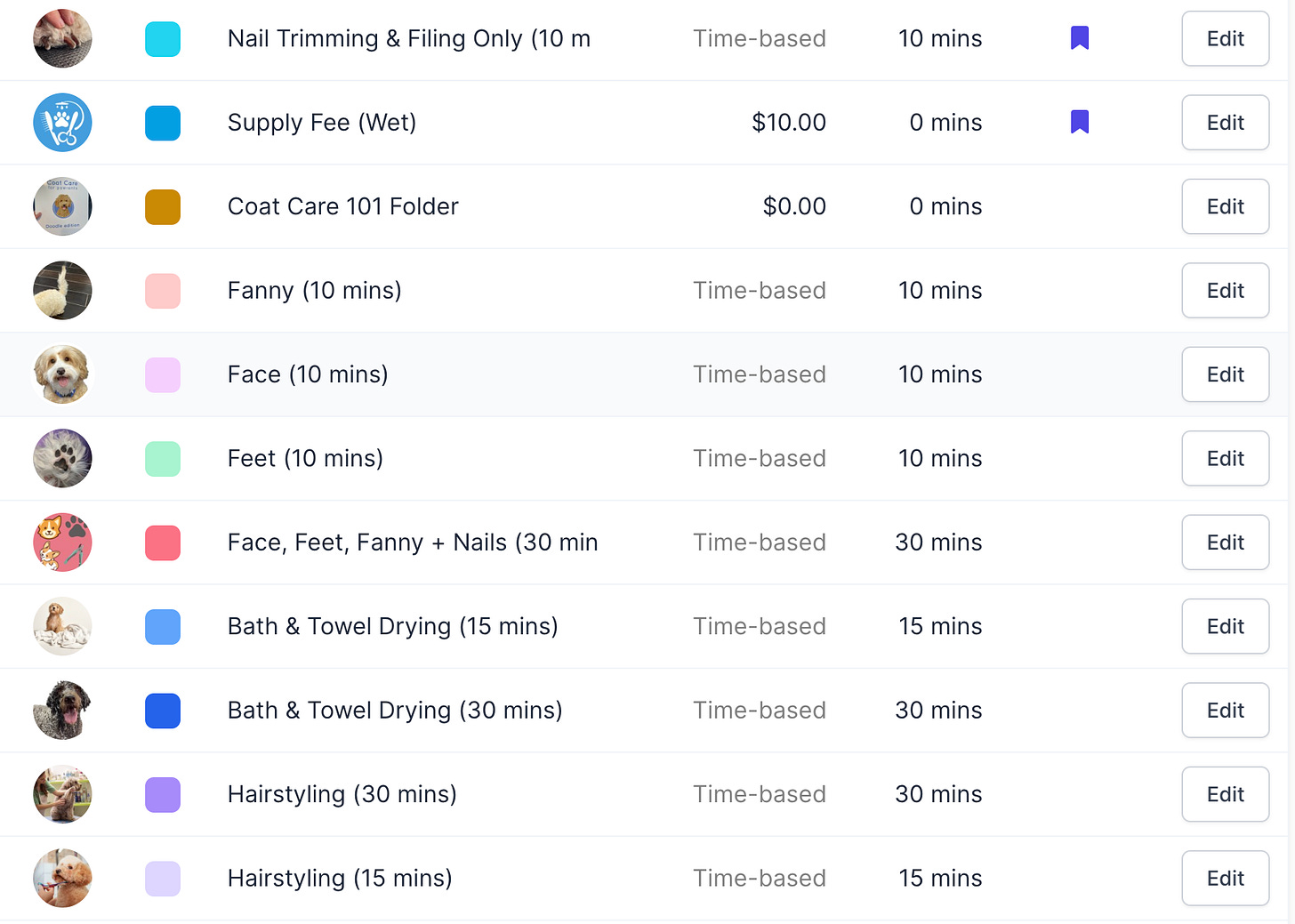This screenshot has height=924, width=1295.
Task: Edit the Hairstyling (15 mins) entry
Action: point(1225,879)
